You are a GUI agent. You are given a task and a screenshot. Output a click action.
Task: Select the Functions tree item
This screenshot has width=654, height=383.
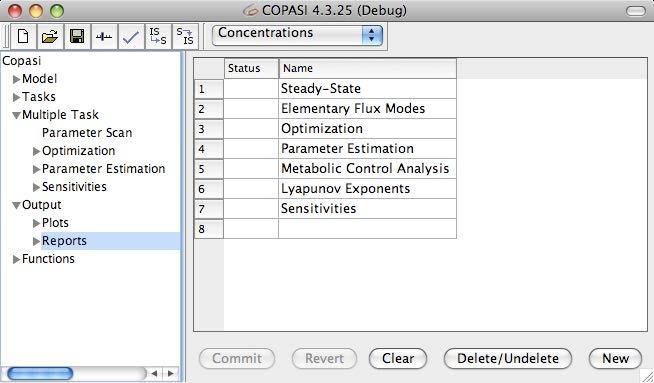48,259
